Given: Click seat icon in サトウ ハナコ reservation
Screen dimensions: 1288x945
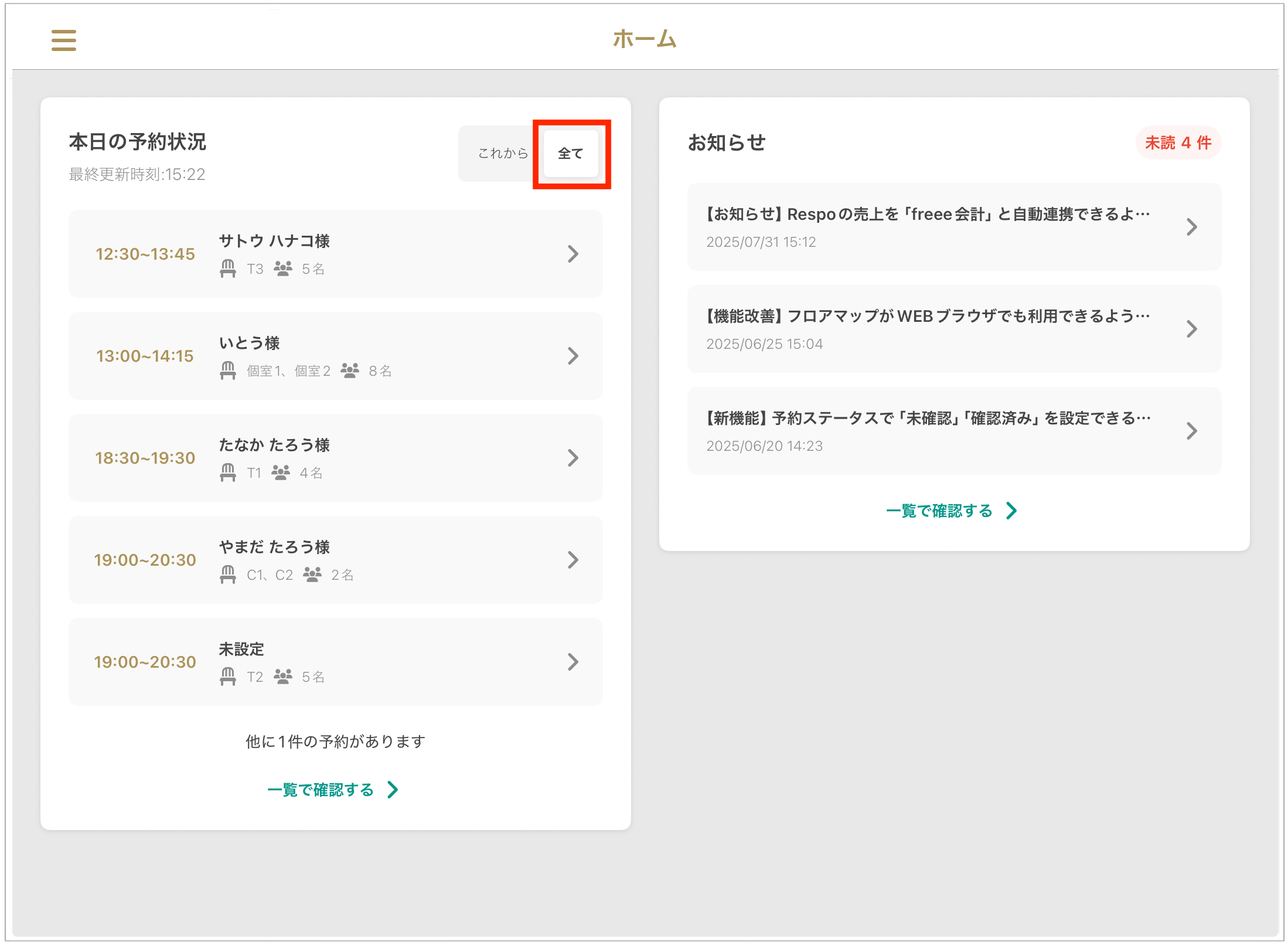Looking at the screenshot, I should click(228, 268).
